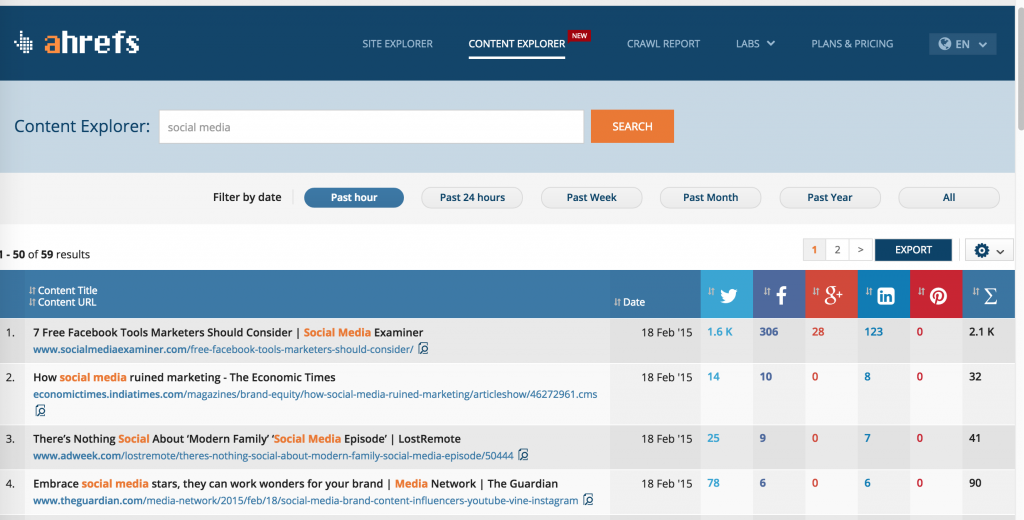Go to Site Explorer tab

397,44
